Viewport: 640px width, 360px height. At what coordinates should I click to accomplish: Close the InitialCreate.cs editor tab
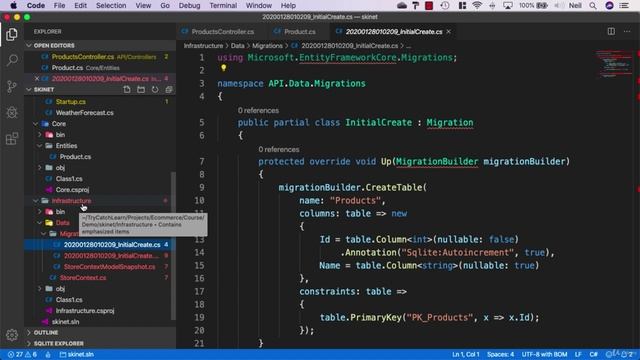pos(449,31)
